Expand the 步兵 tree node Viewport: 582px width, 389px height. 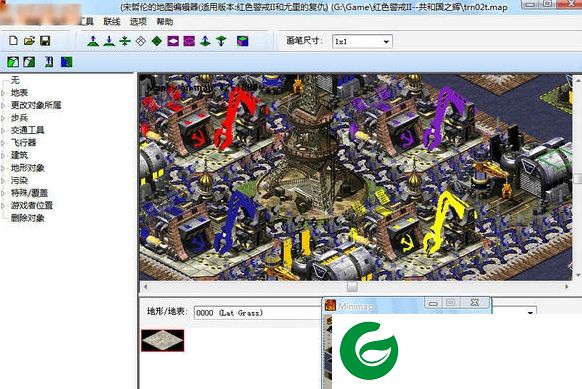(3, 118)
